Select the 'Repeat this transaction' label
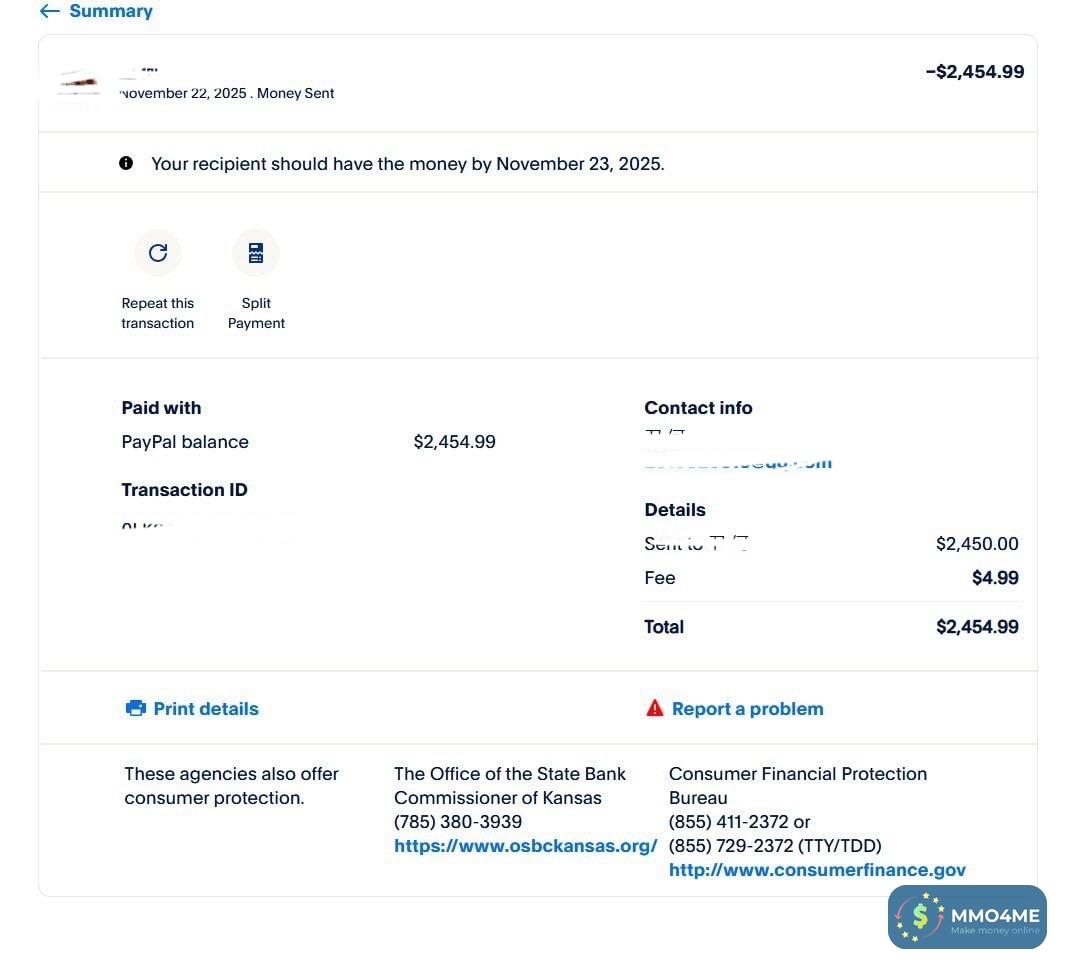 [158, 313]
